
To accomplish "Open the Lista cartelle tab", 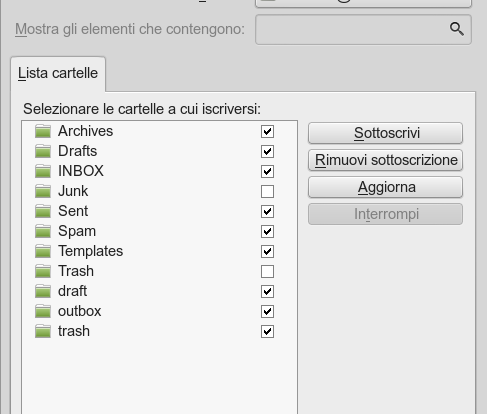I will pos(58,73).
